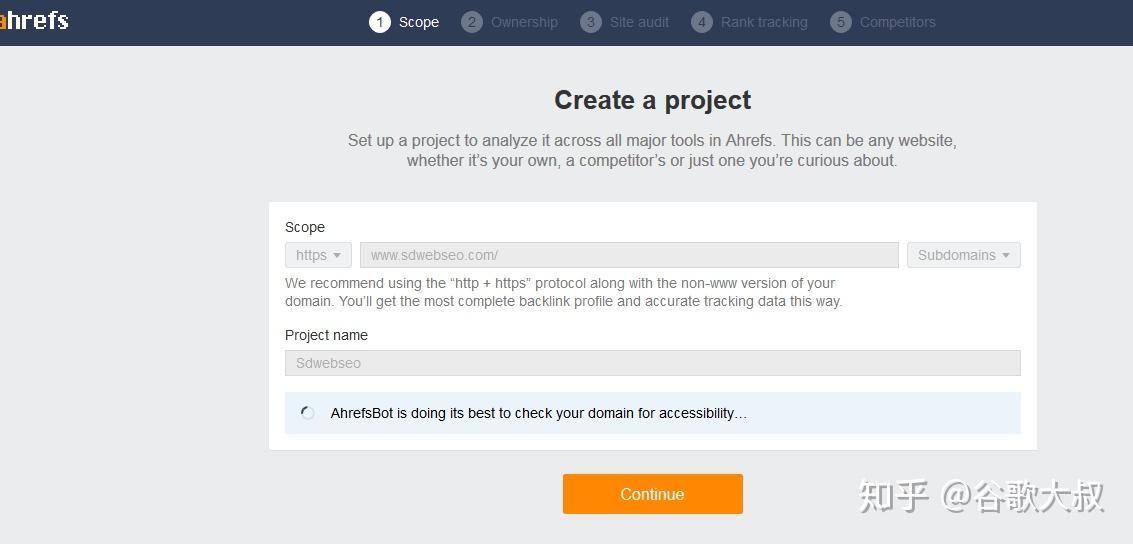Click the step 4 circle icon
Screen dimensions: 1133x544
[702, 22]
